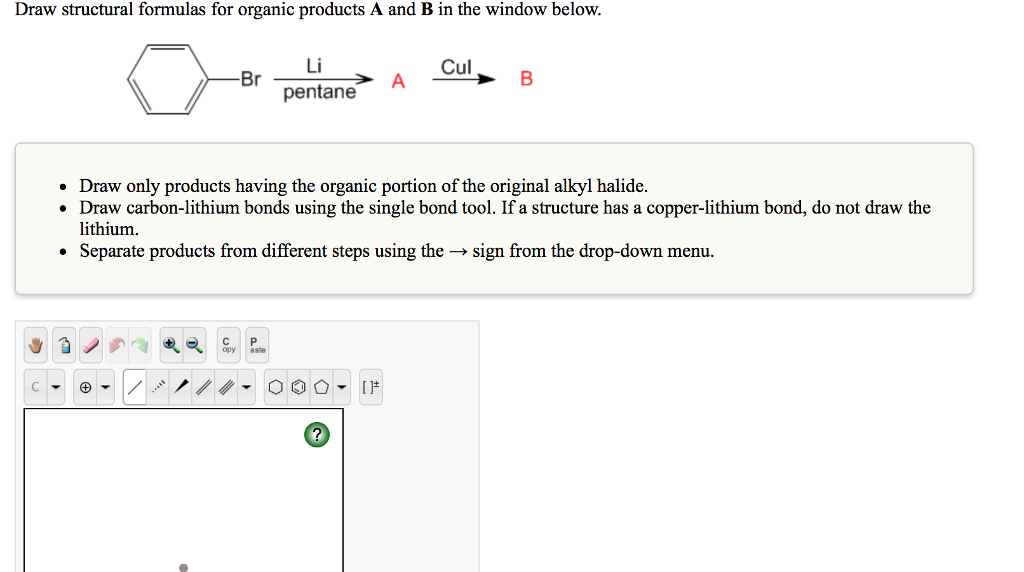Click the CuI reagent label
1024x572 pixels.
click(456, 67)
